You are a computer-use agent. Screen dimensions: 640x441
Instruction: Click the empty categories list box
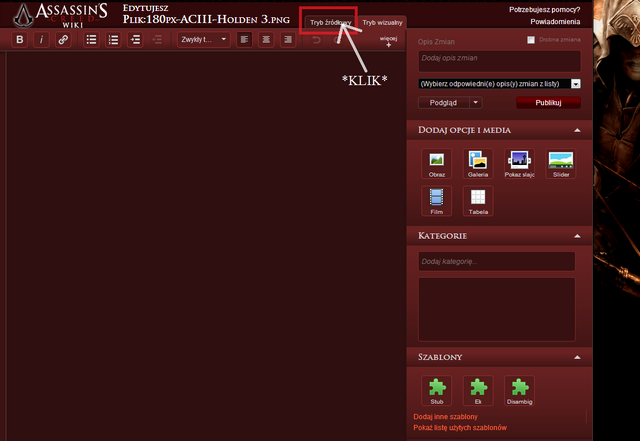497,310
